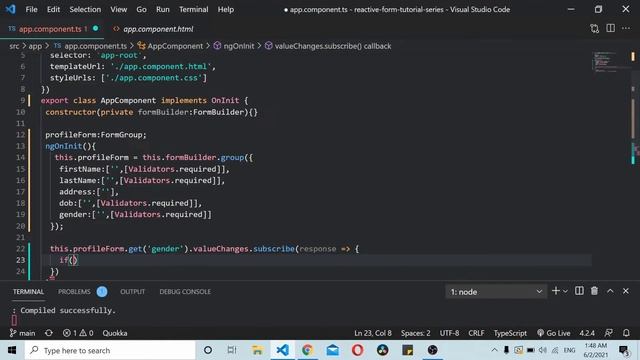Split the editor to the right

tap(610, 28)
